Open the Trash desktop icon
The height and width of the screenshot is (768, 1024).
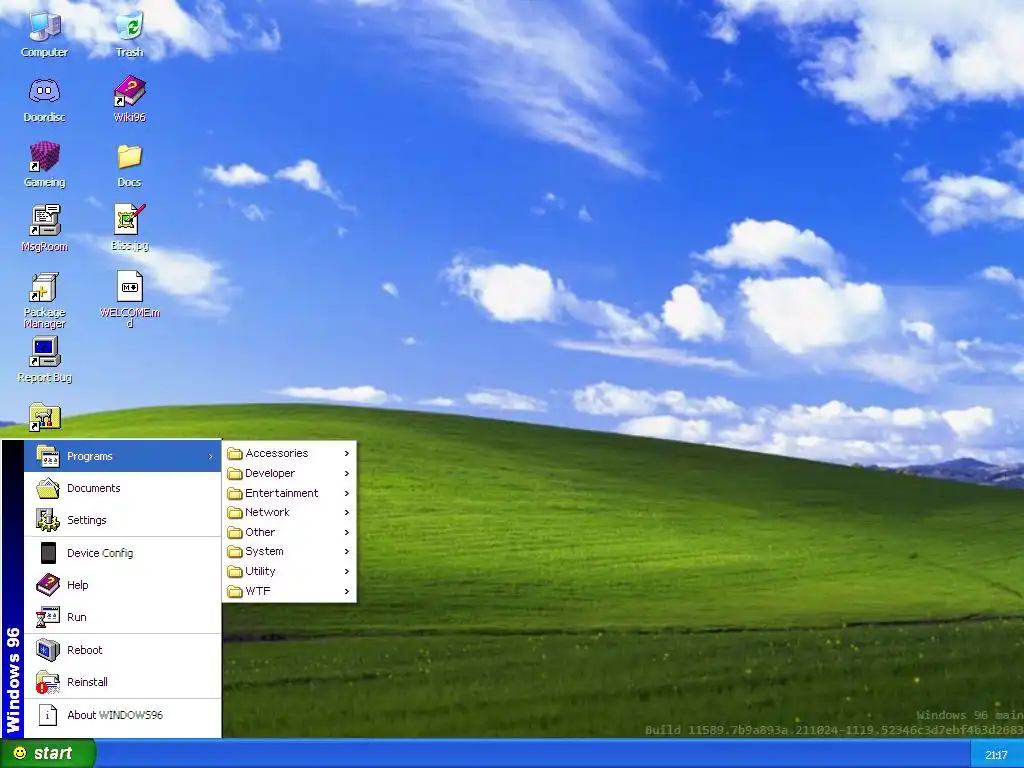click(129, 26)
